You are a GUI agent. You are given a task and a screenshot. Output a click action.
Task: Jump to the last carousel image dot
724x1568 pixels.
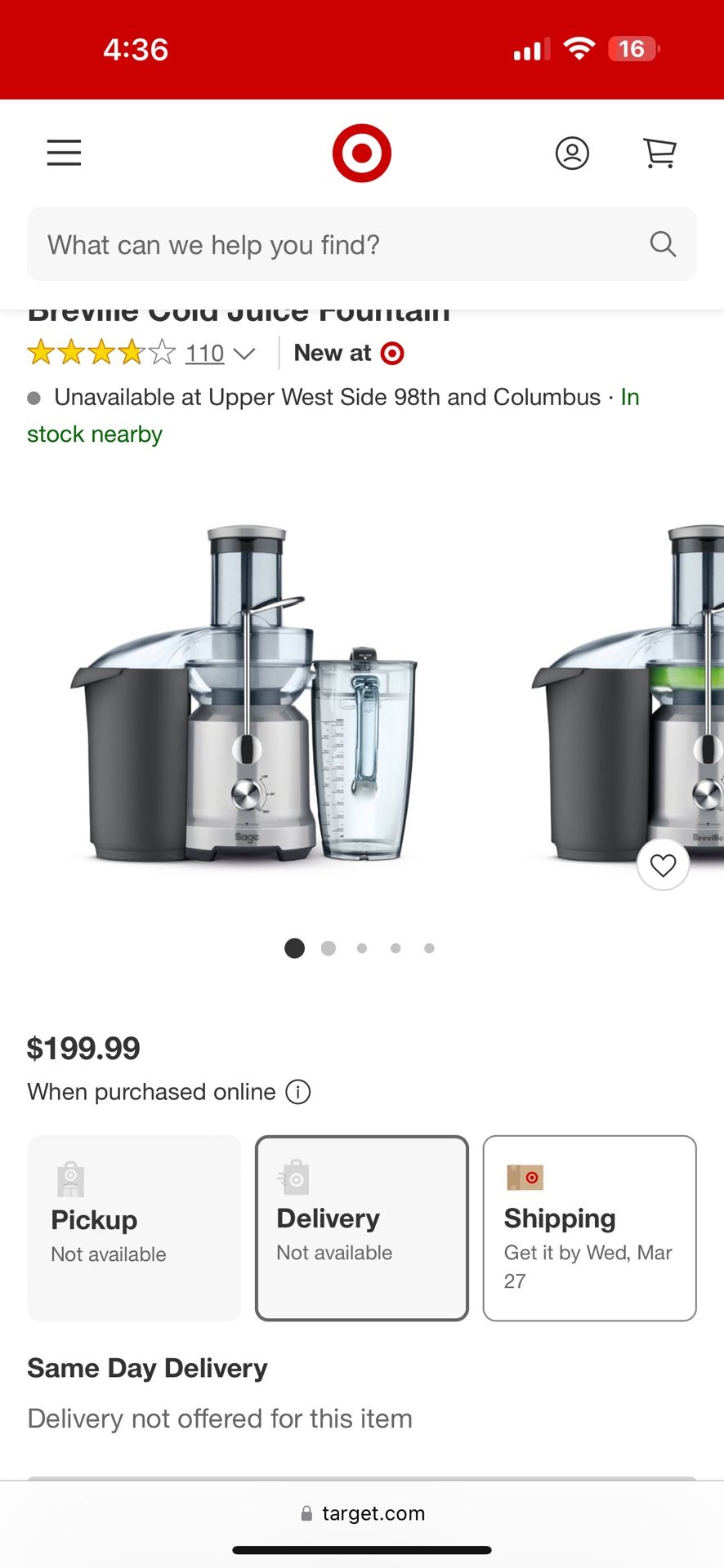(429, 948)
